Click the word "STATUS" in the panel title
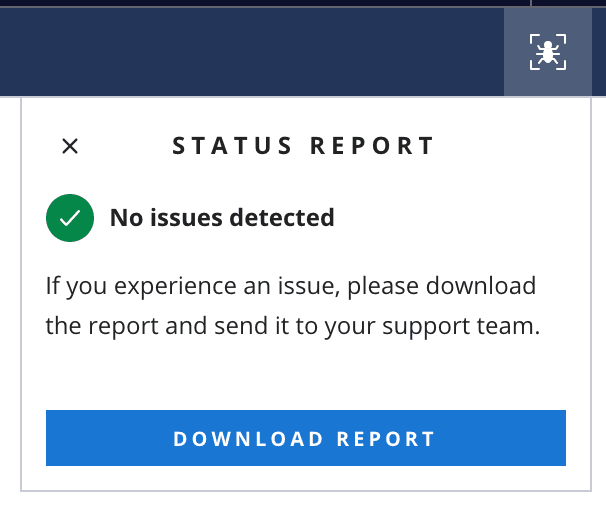The width and height of the screenshot is (606, 514). pos(234,146)
